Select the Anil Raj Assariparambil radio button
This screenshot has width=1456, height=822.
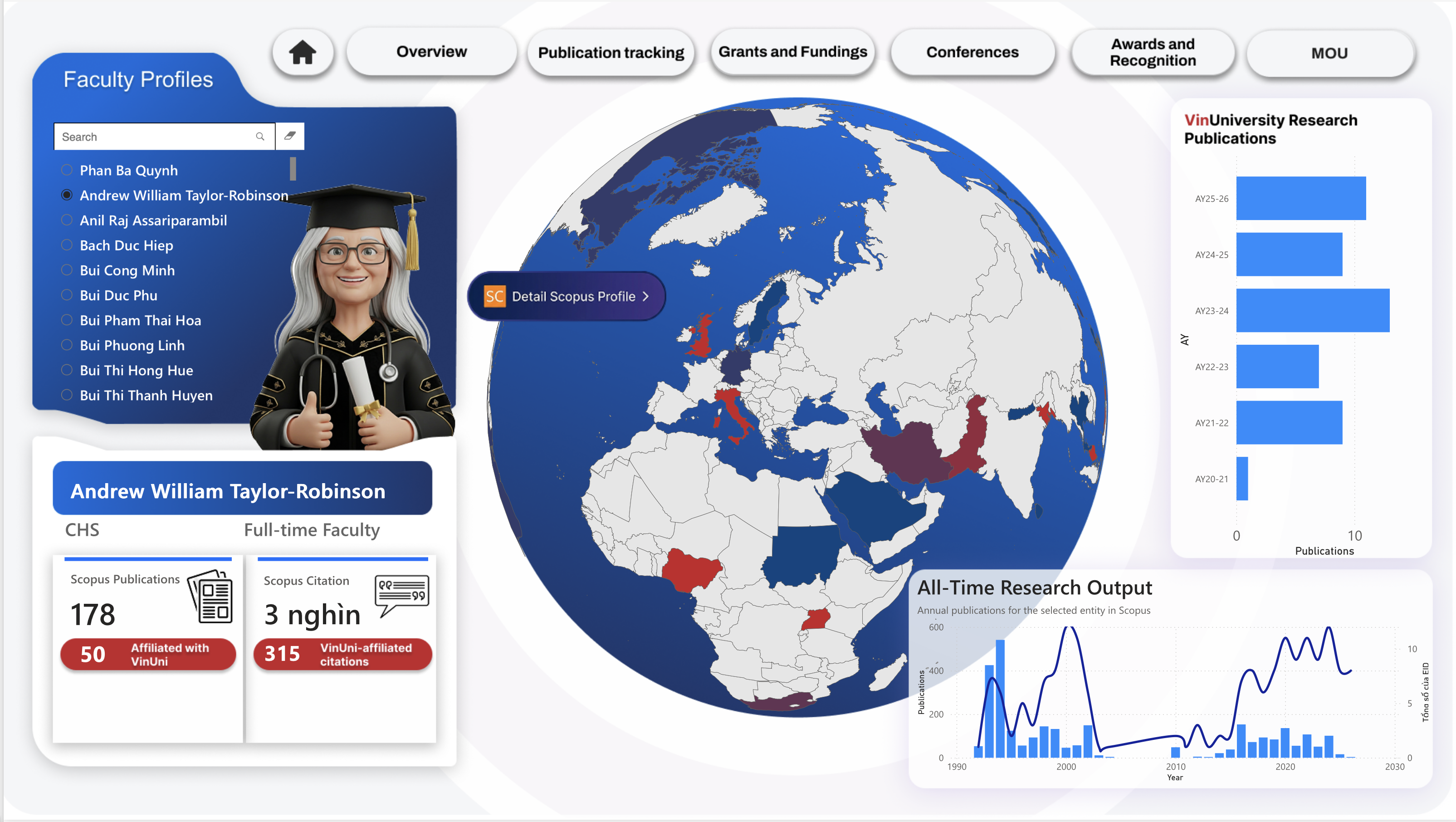point(67,220)
